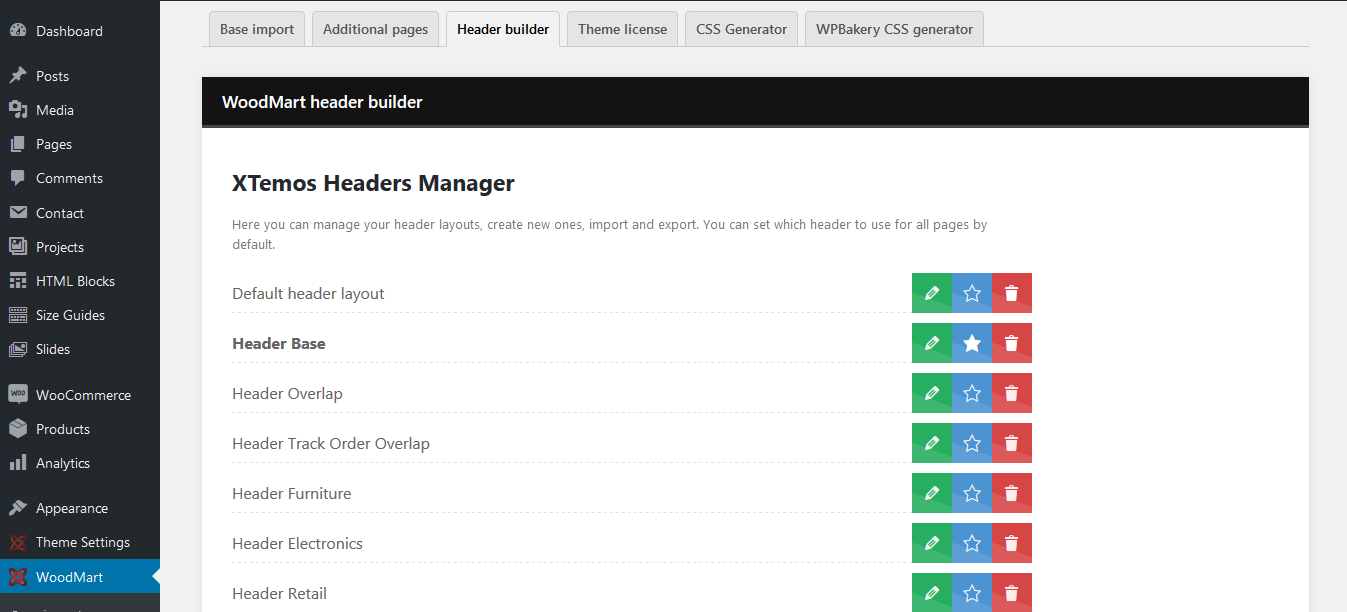
Task: Open HTML Blocks menu item
Action: coord(80,281)
